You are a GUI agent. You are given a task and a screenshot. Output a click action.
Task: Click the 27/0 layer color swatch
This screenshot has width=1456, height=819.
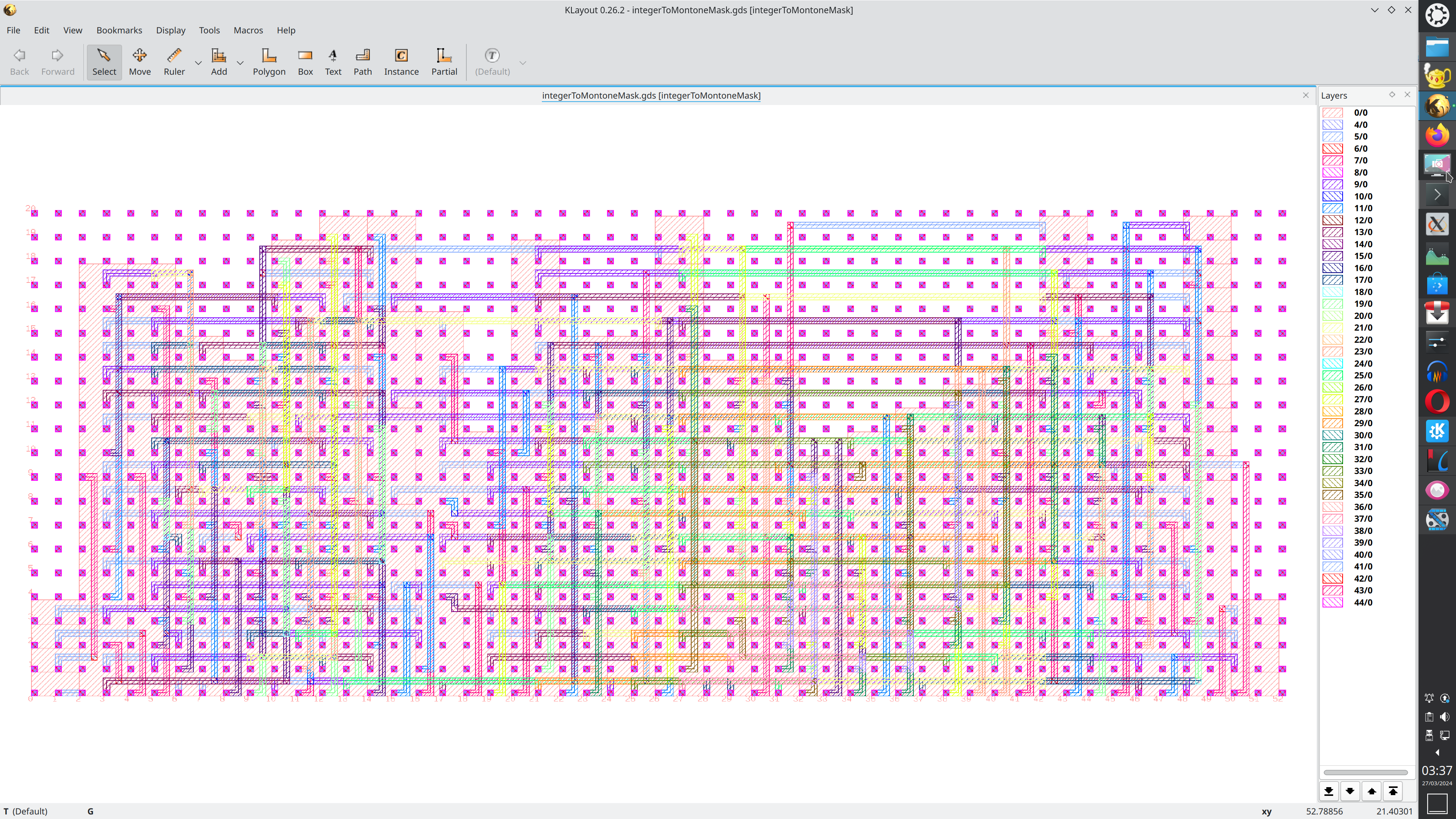point(1332,399)
